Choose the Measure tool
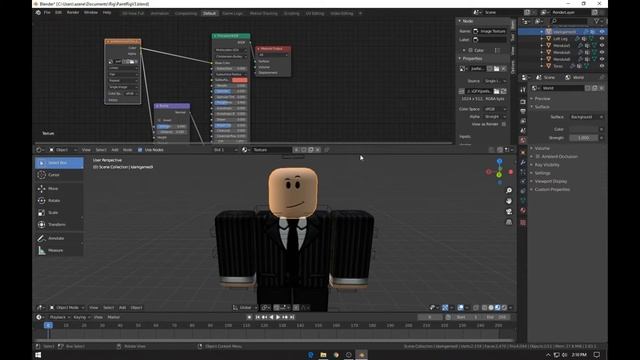 coord(59,250)
